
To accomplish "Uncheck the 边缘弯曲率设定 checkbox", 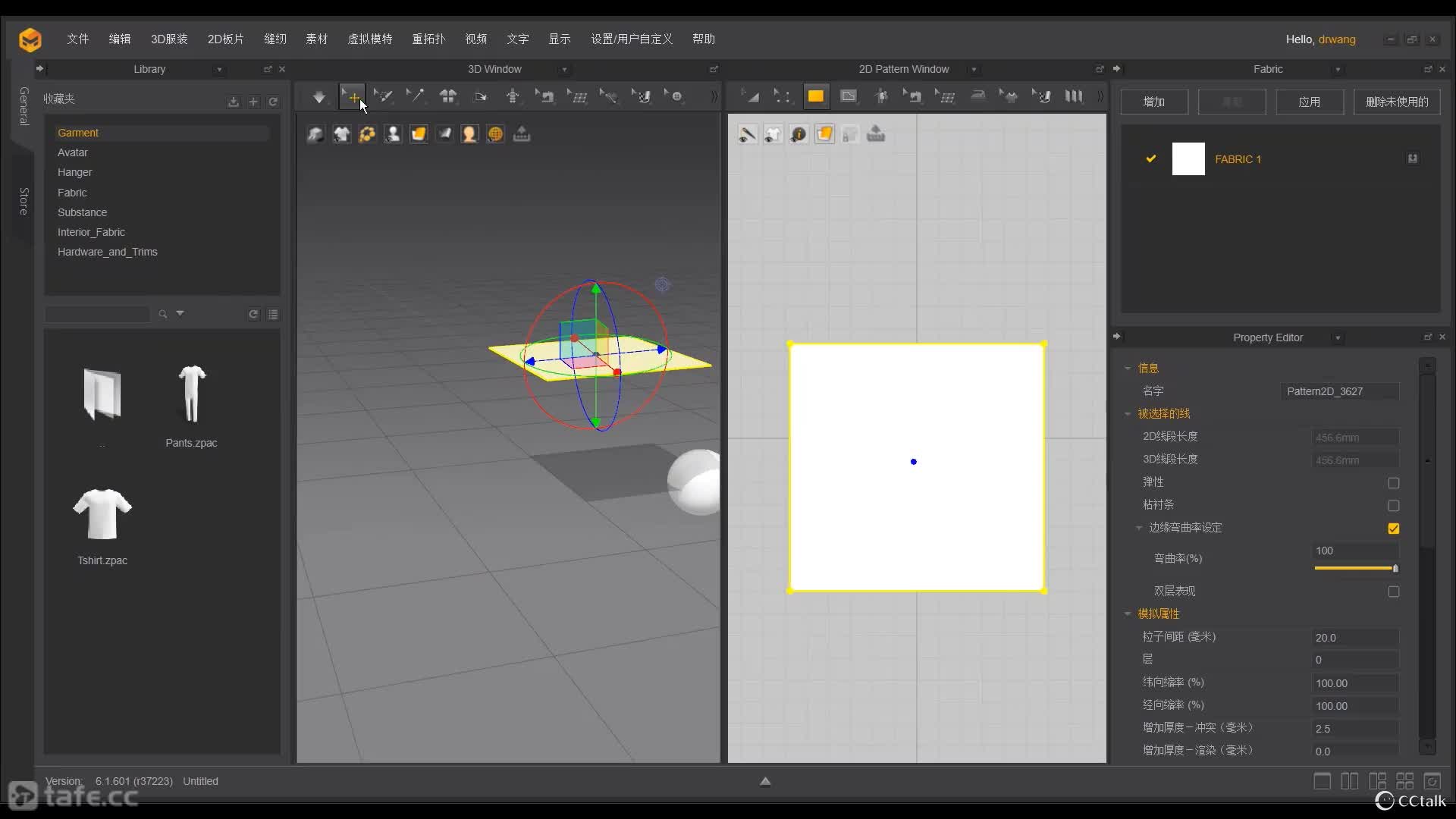I will (x=1394, y=529).
